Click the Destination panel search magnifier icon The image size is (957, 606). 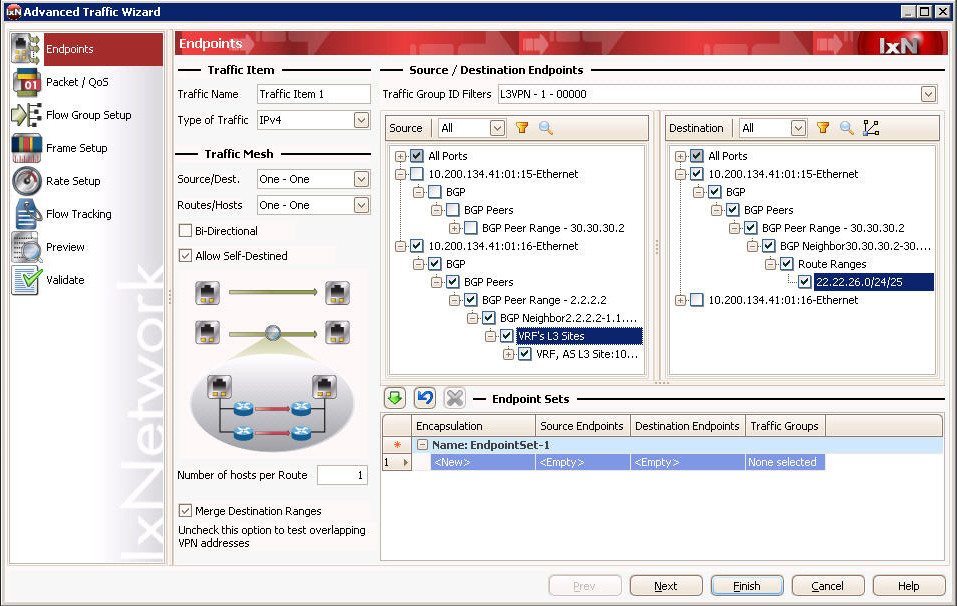click(x=847, y=128)
